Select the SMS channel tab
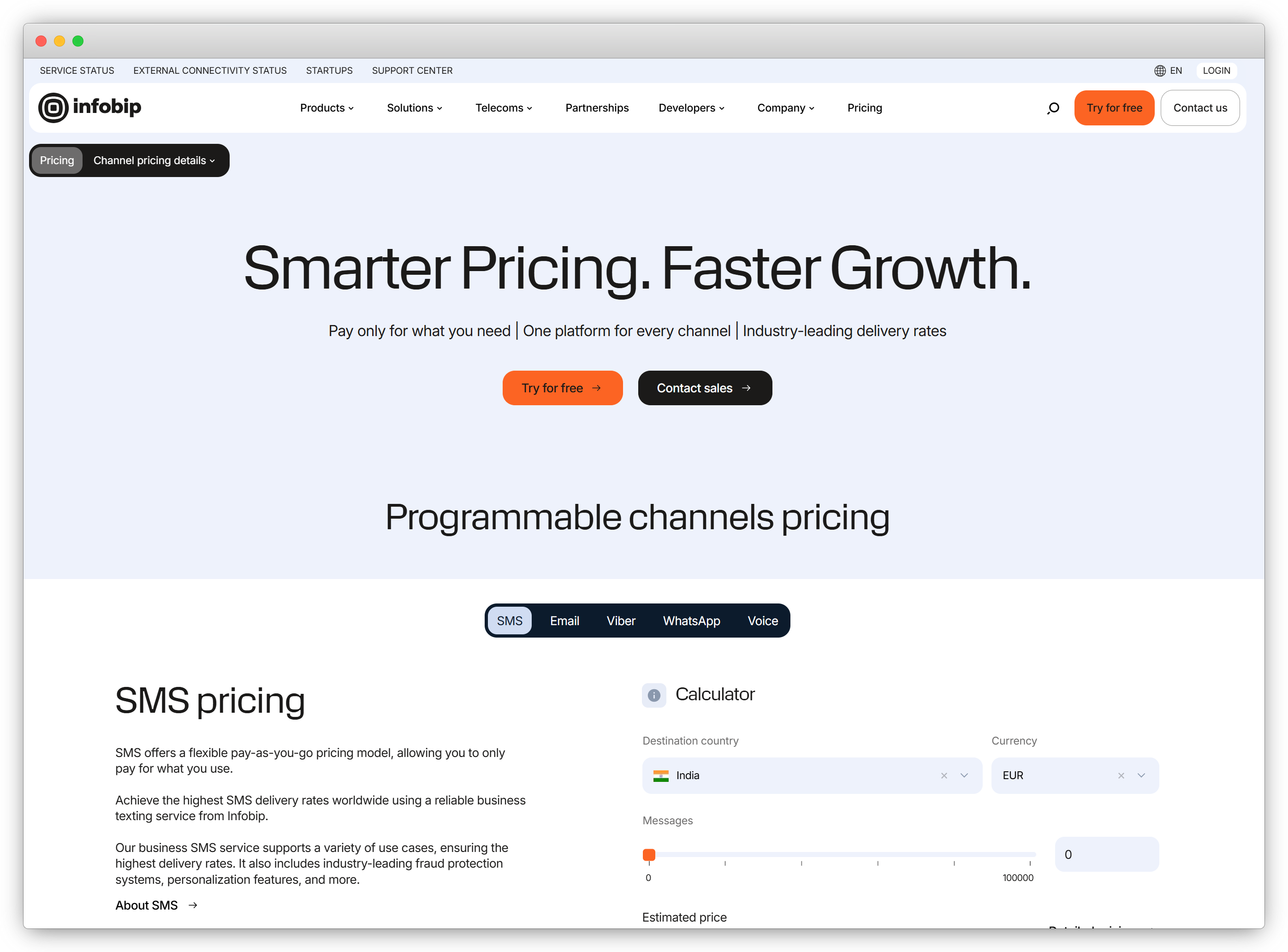Viewport: 1288px width, 952px height. (510, 621)
